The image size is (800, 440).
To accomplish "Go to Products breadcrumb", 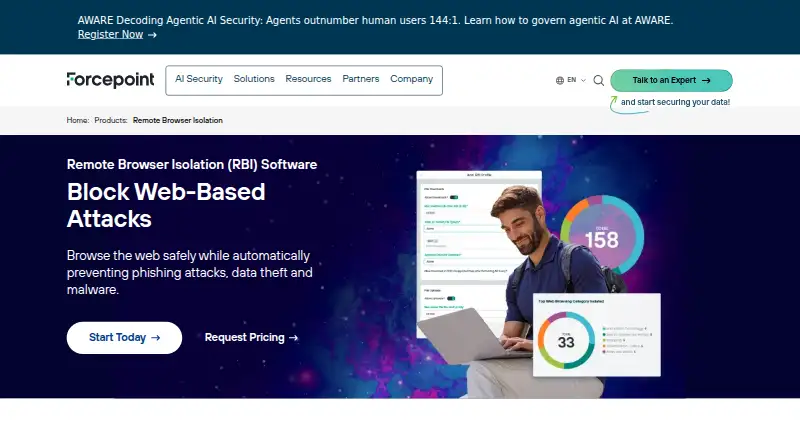I will (x=111, y=120).
